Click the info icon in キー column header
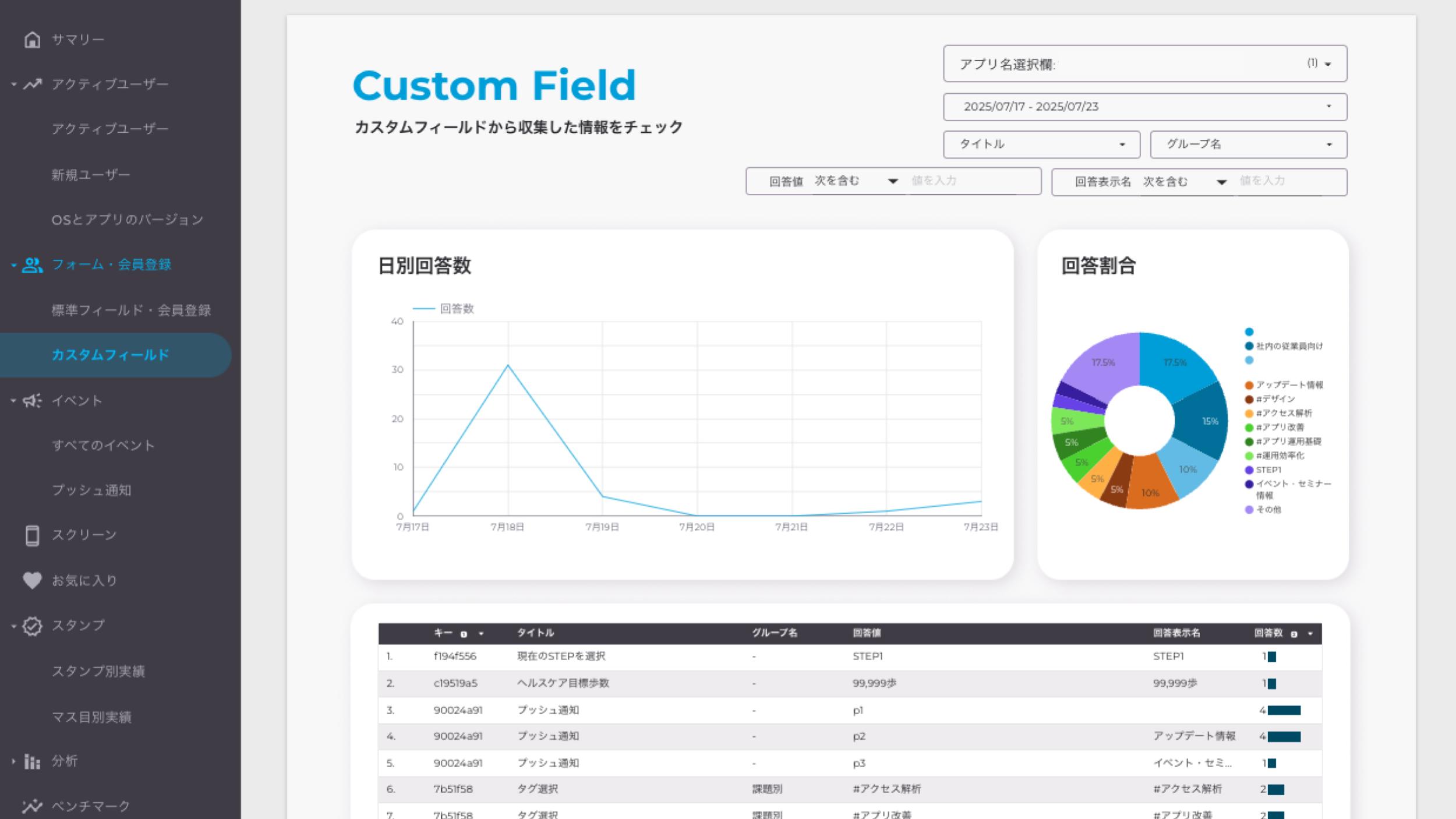This screenshot has height=819, width=1456. click(x=464, y=634)
